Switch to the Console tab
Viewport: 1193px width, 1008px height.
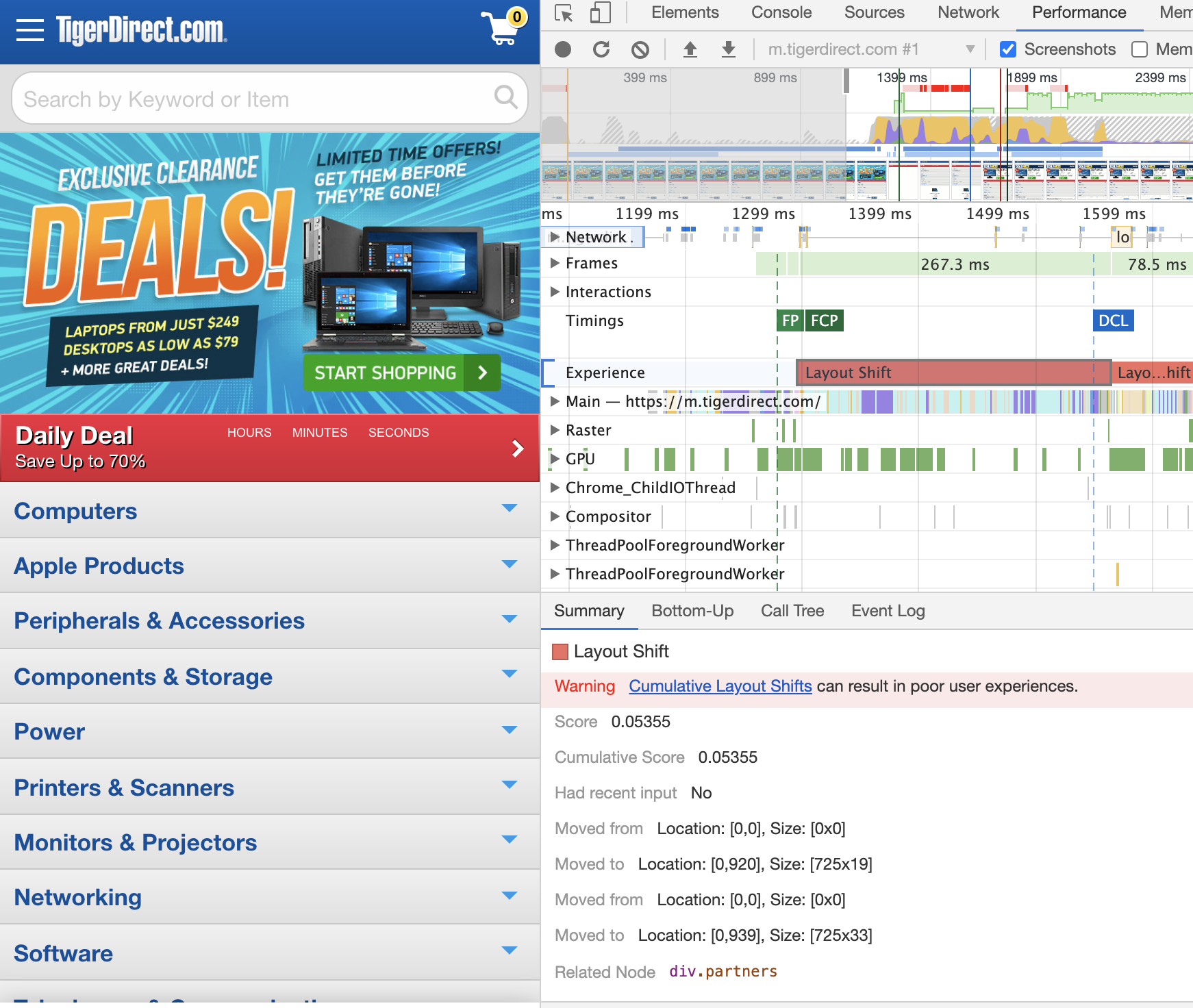click(x=781, y=12)
